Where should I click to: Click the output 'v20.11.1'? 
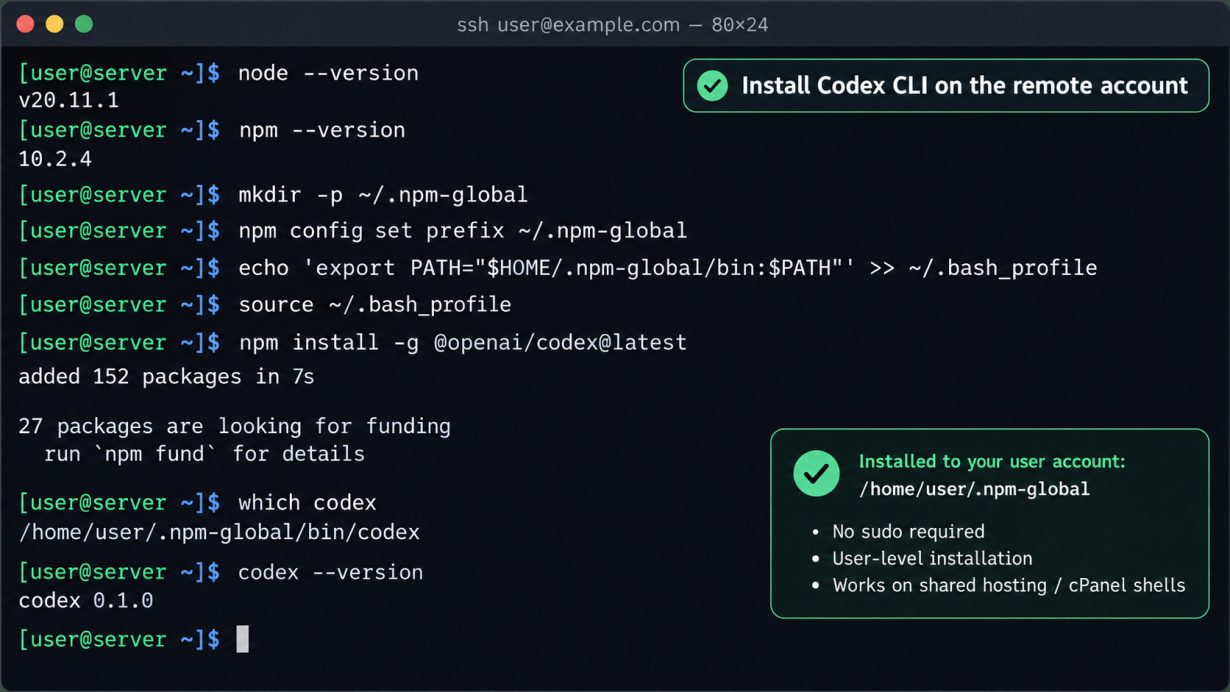[x=69, y=101]
